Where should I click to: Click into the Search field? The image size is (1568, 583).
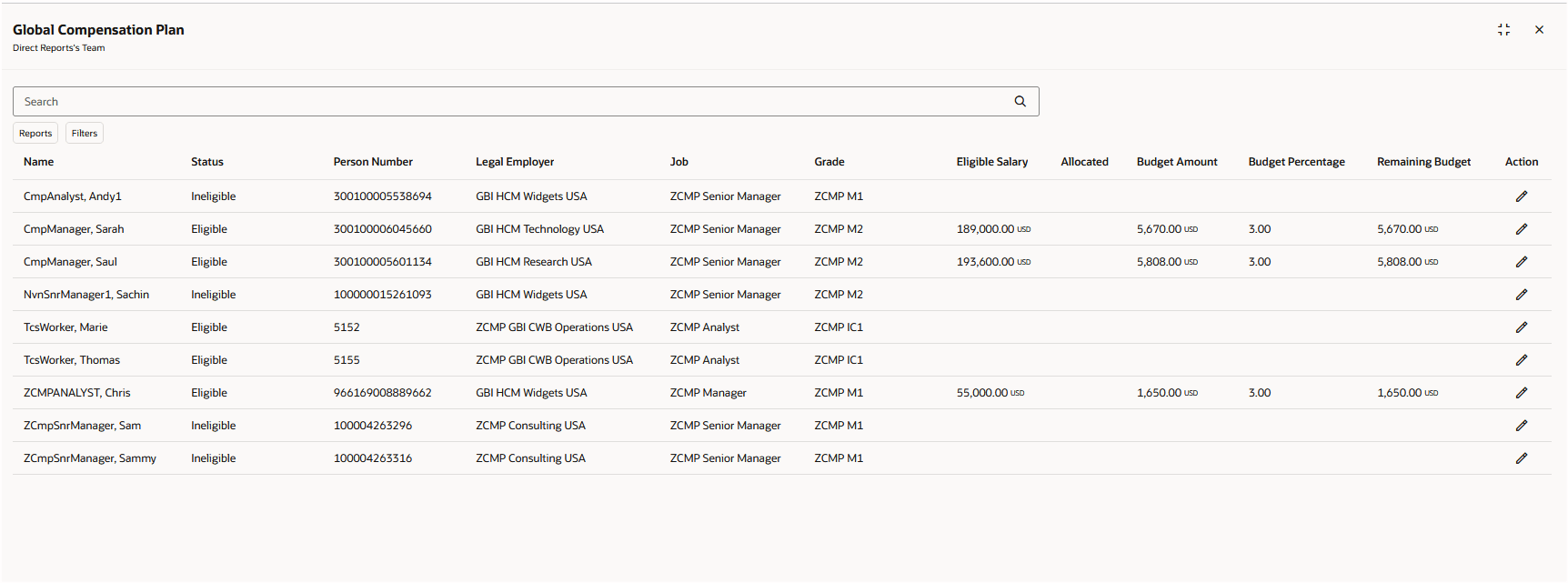pos(509,102)
